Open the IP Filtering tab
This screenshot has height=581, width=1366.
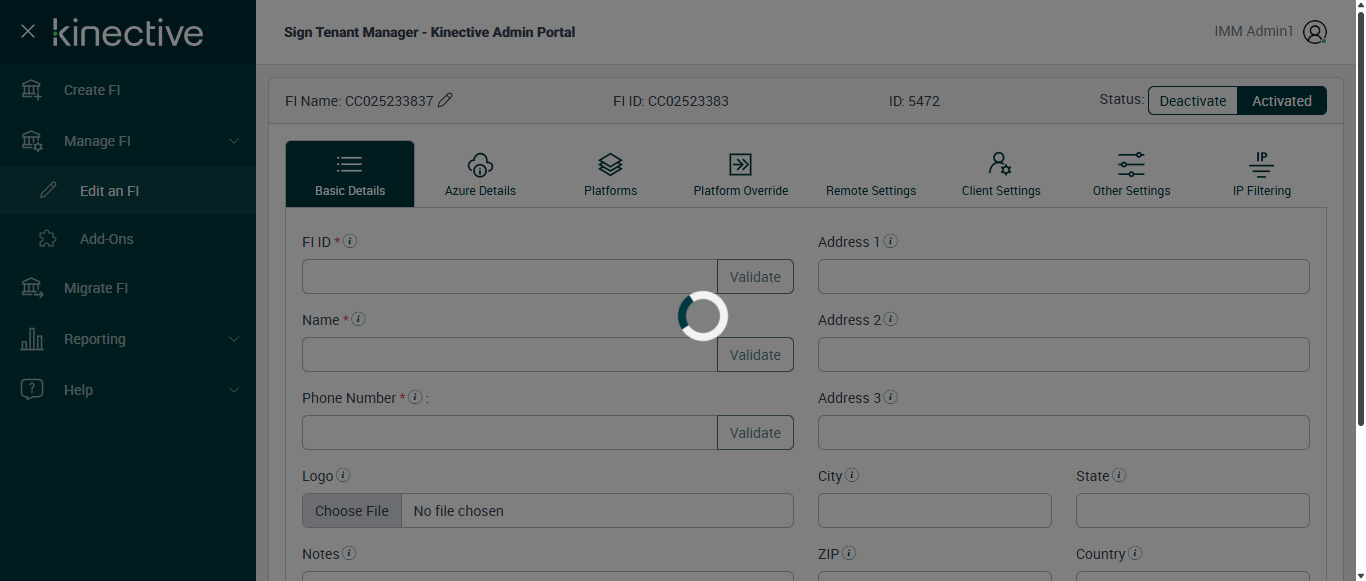point(1261,174)
